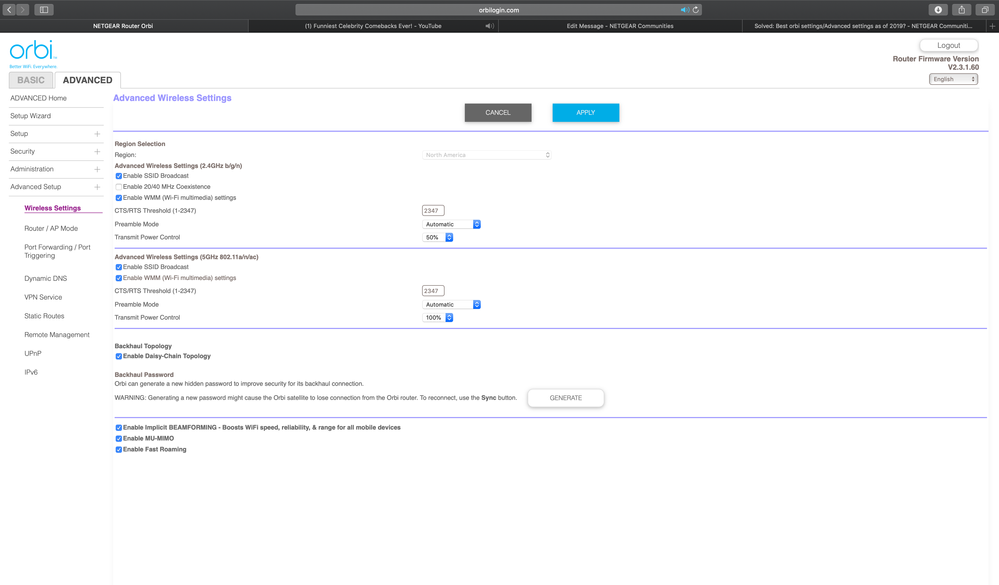Click the APPLY button
Viewport: 999px width, 585px height.
coord(585,113)
